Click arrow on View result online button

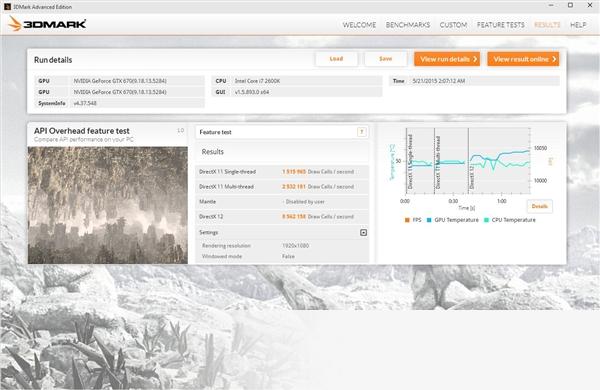point(554,59)
